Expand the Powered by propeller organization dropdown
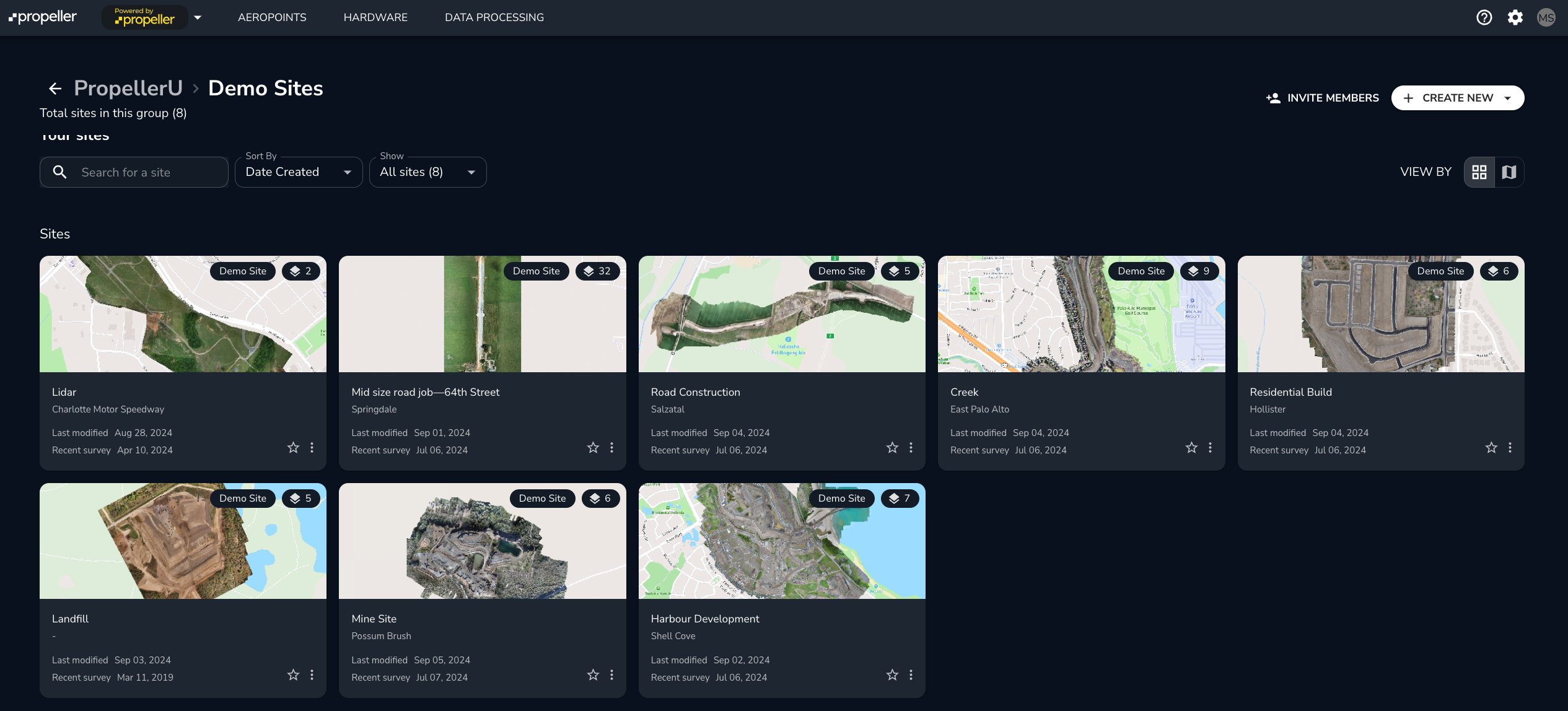1568x711 pixels. pos(198,17)
